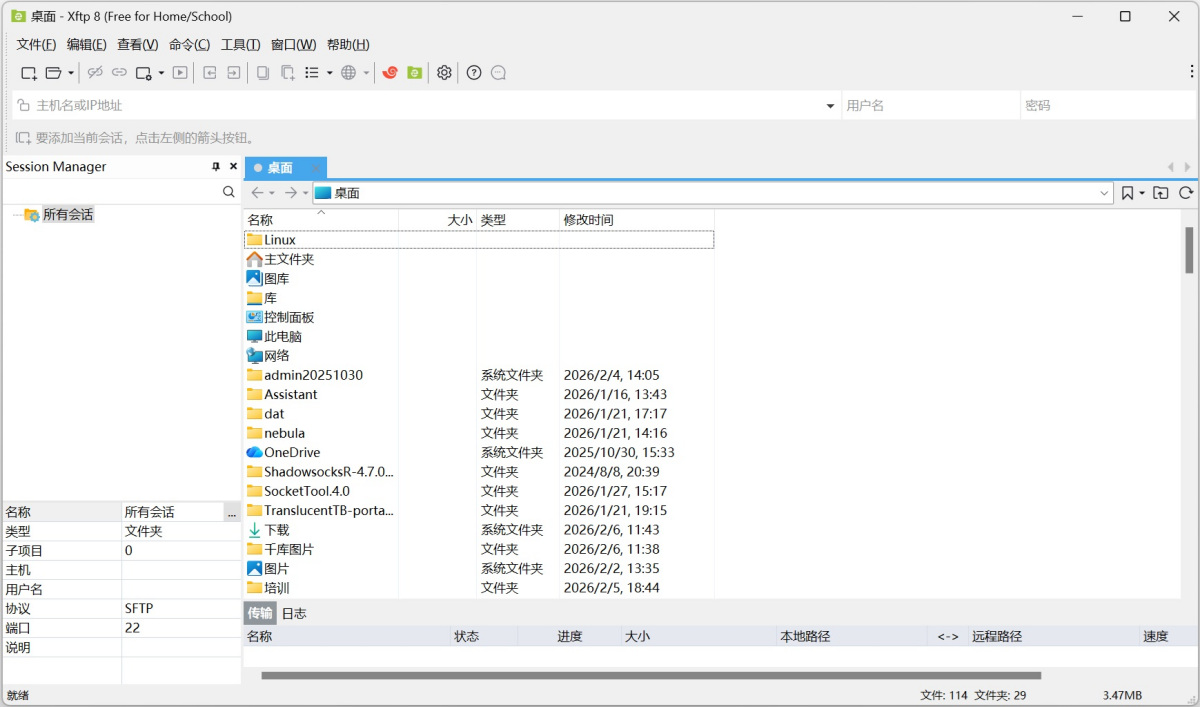Image resolution: width=1200 pixels, height=707 pixels.
Task: Refresh the 桌面 folder listing
Action: [x=1188, y=192]
